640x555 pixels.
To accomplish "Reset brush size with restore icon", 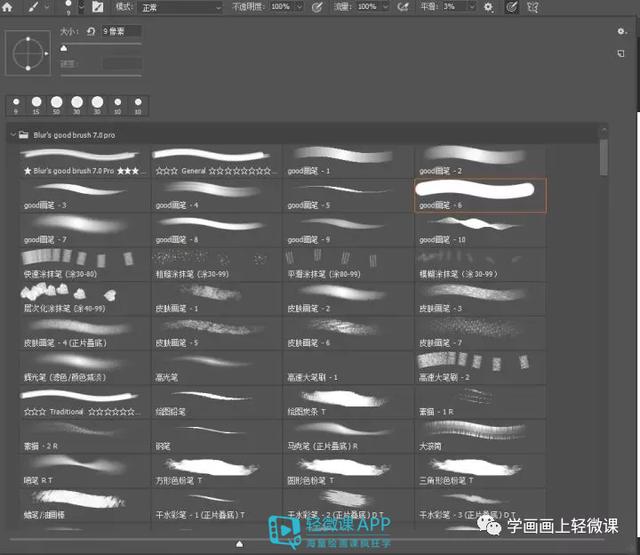I will point(91,31).
